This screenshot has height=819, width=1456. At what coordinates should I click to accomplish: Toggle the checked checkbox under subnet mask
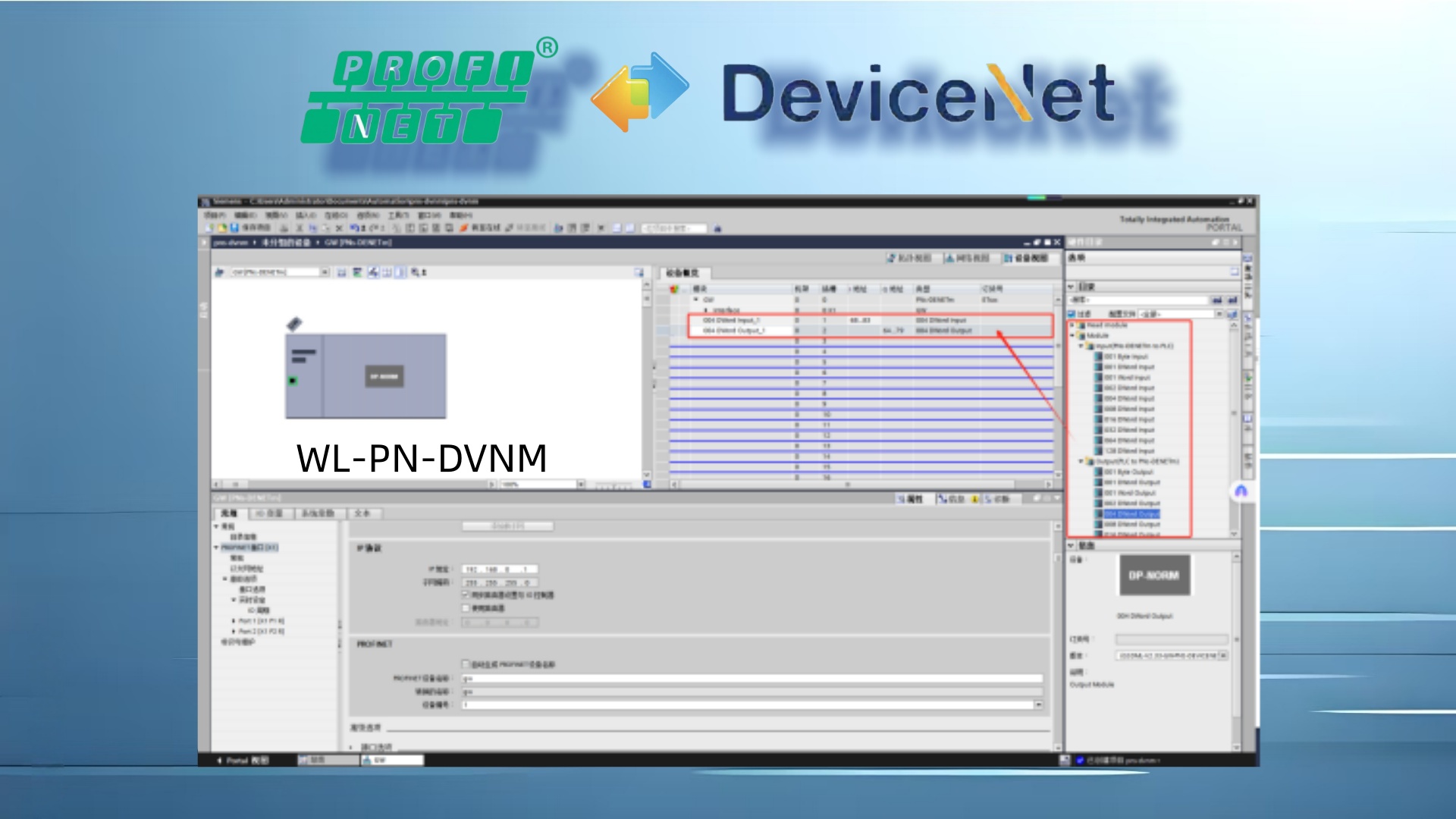[466, 595]
